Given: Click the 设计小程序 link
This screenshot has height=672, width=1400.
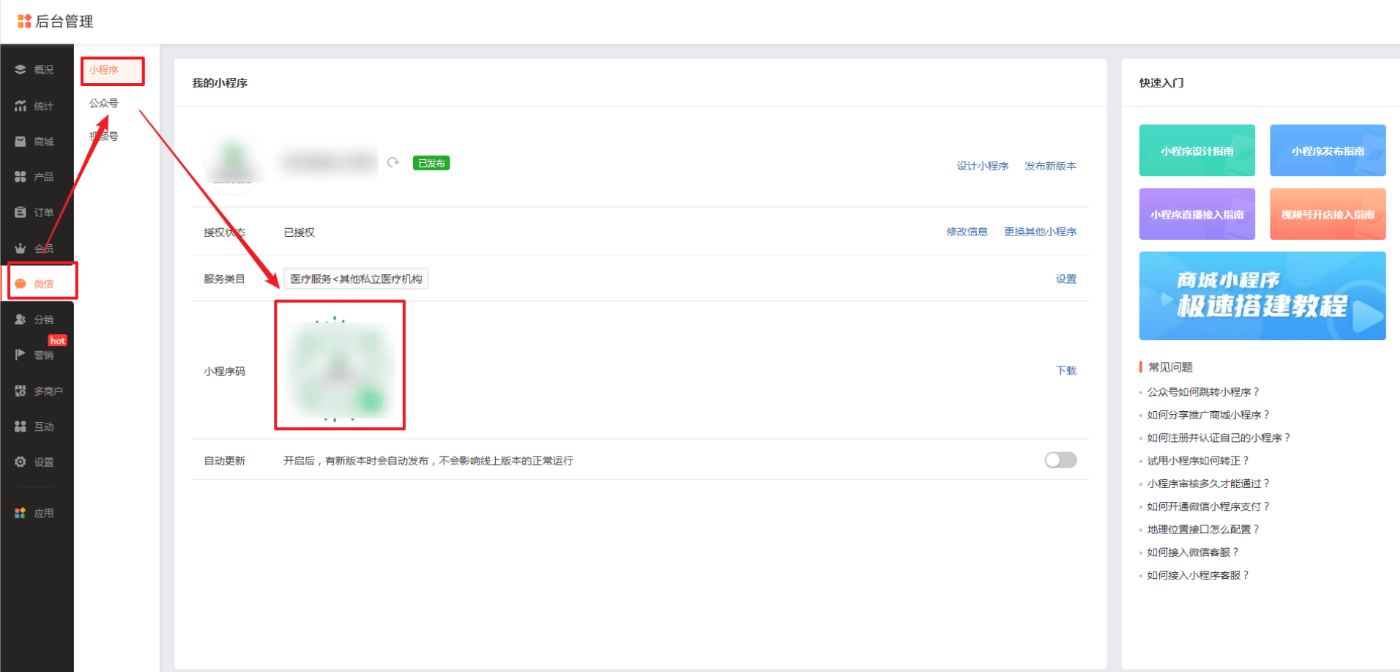Looking at the screenshot, I should [x=982, y=166].
